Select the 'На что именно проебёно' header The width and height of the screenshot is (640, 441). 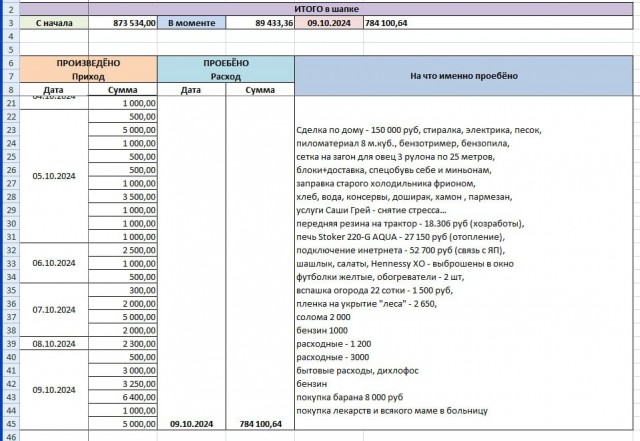coord(464,76)
